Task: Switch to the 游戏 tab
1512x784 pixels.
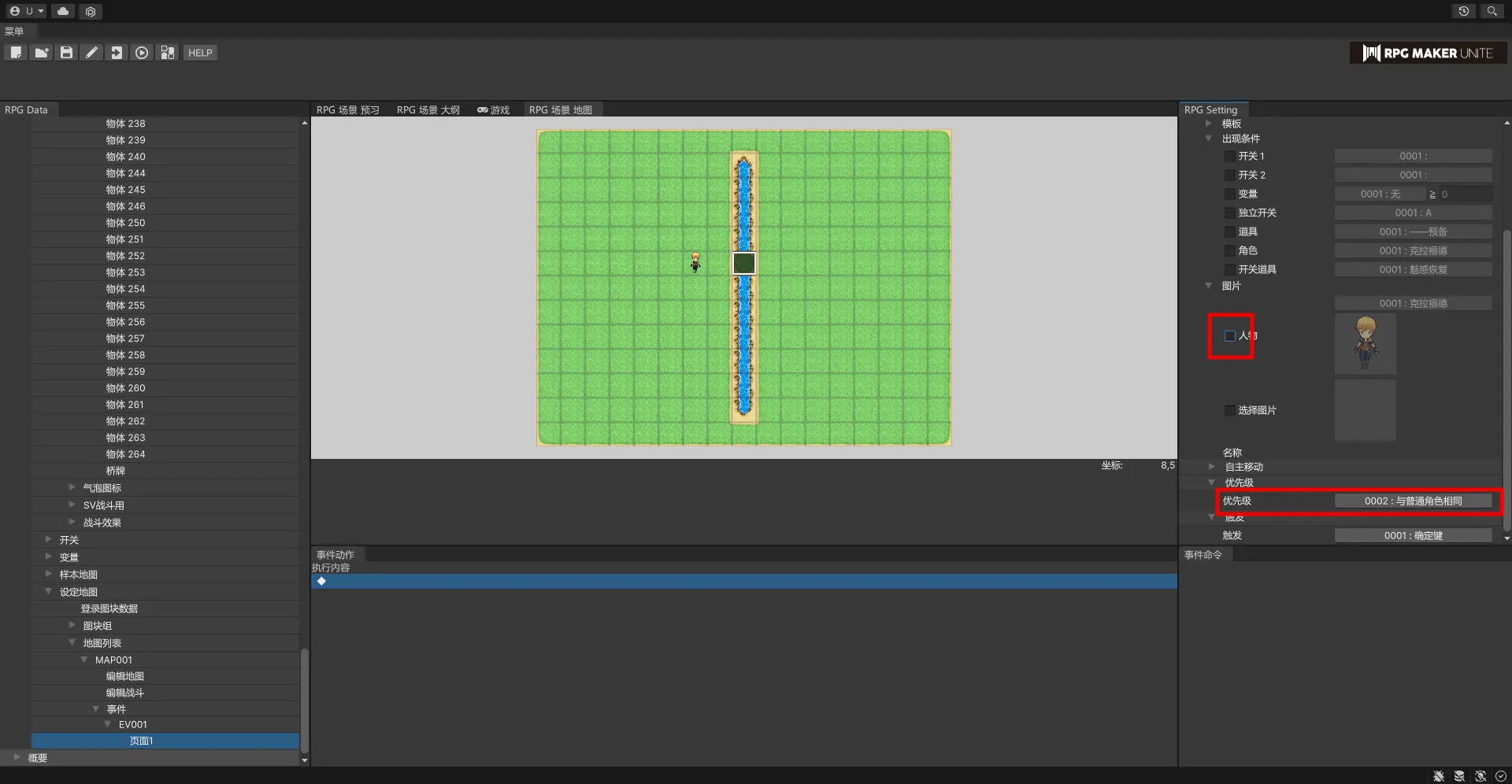Action: coord(494,110)
